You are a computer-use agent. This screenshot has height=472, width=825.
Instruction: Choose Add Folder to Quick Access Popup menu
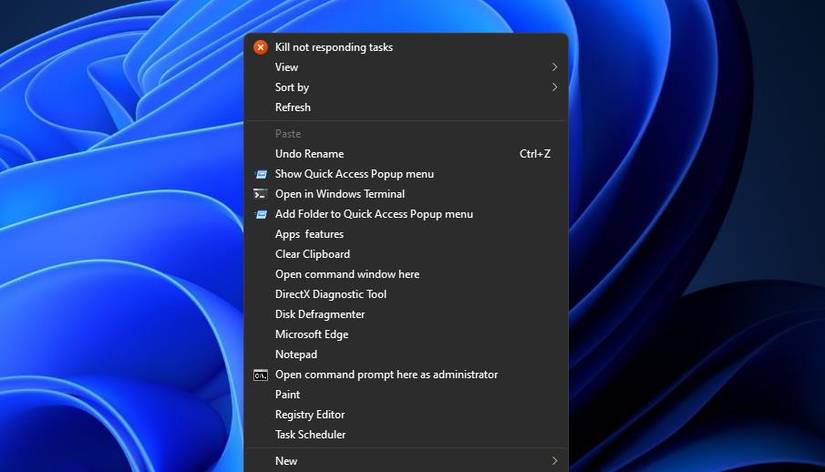pos(406,214)
